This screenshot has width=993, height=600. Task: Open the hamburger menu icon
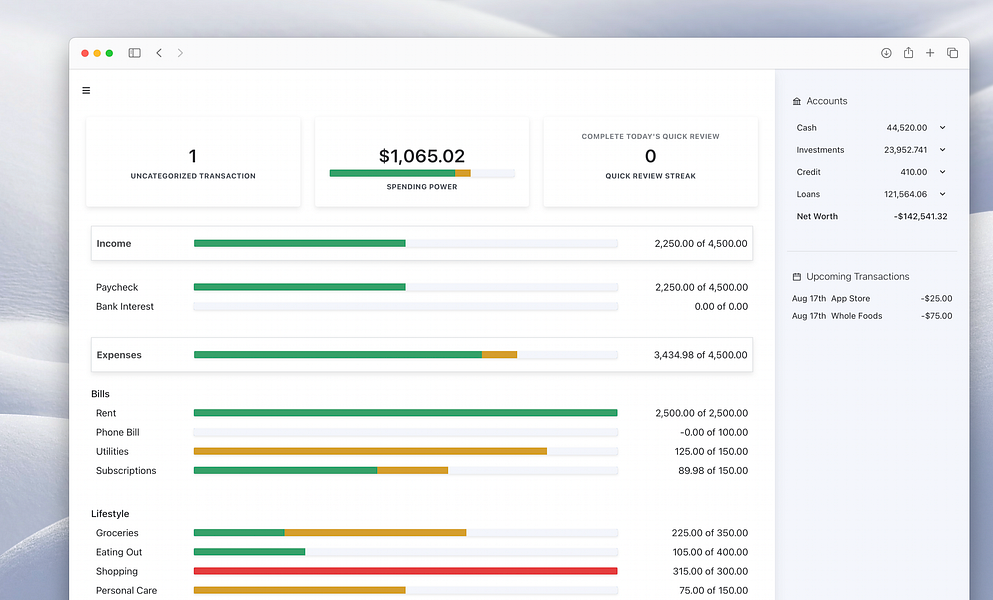pos(86,91)
